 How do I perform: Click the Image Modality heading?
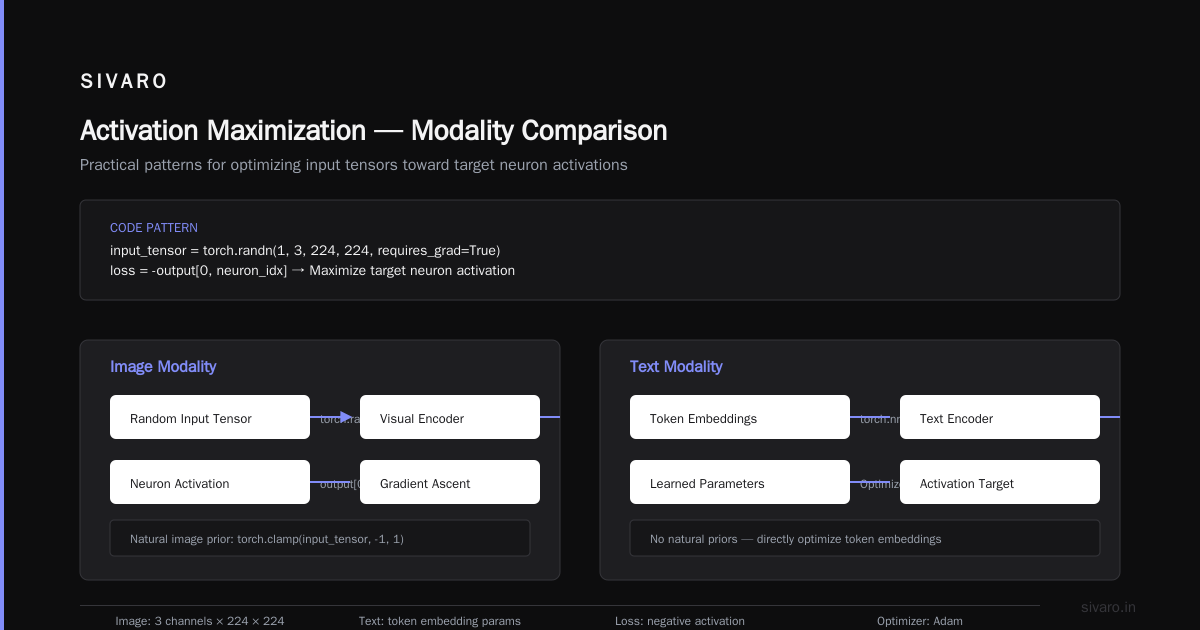163,367
